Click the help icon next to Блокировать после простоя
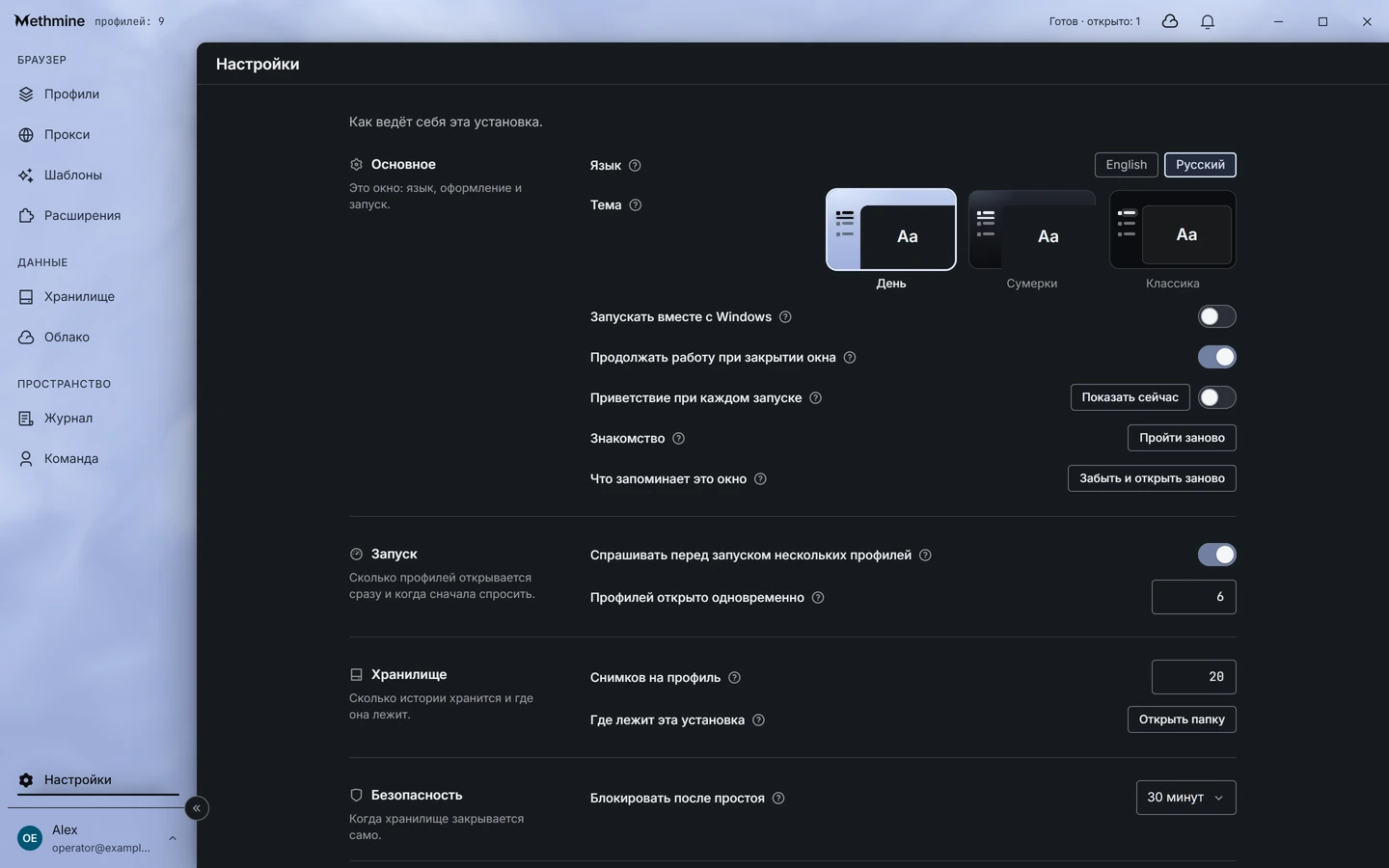The width and height of the screenshot is (1389, 868). coord(778,799)
